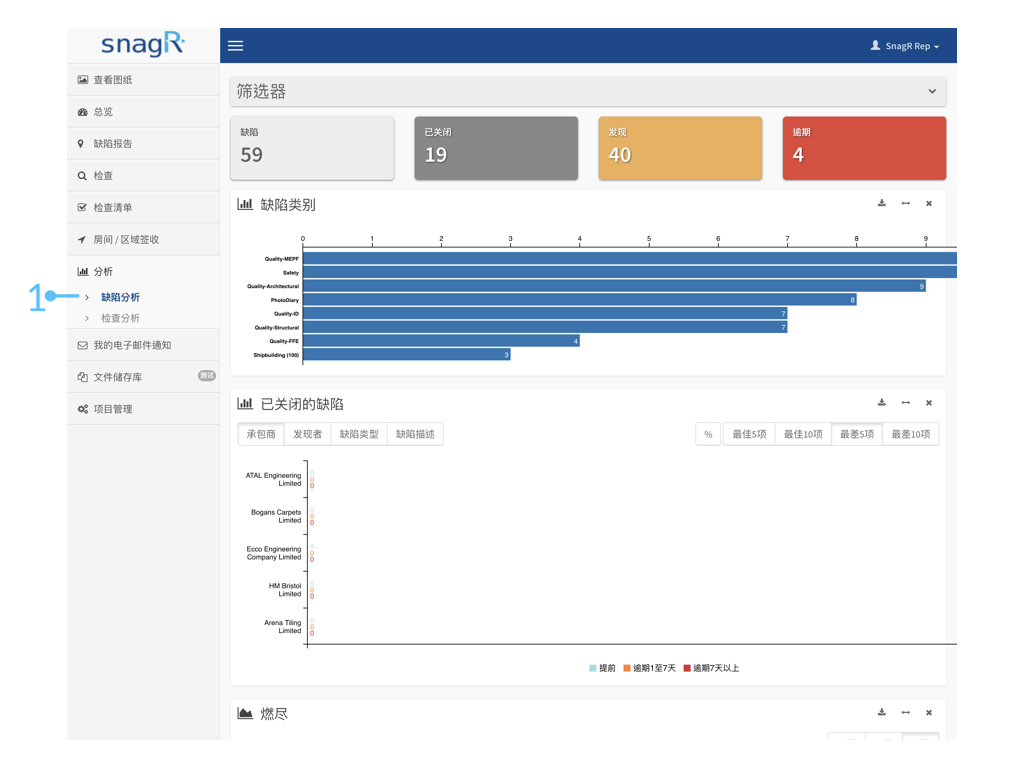Screen dimensions: 1024x768
Task: Click the area chart icon beside 燃尽
Action: [245, 713]
